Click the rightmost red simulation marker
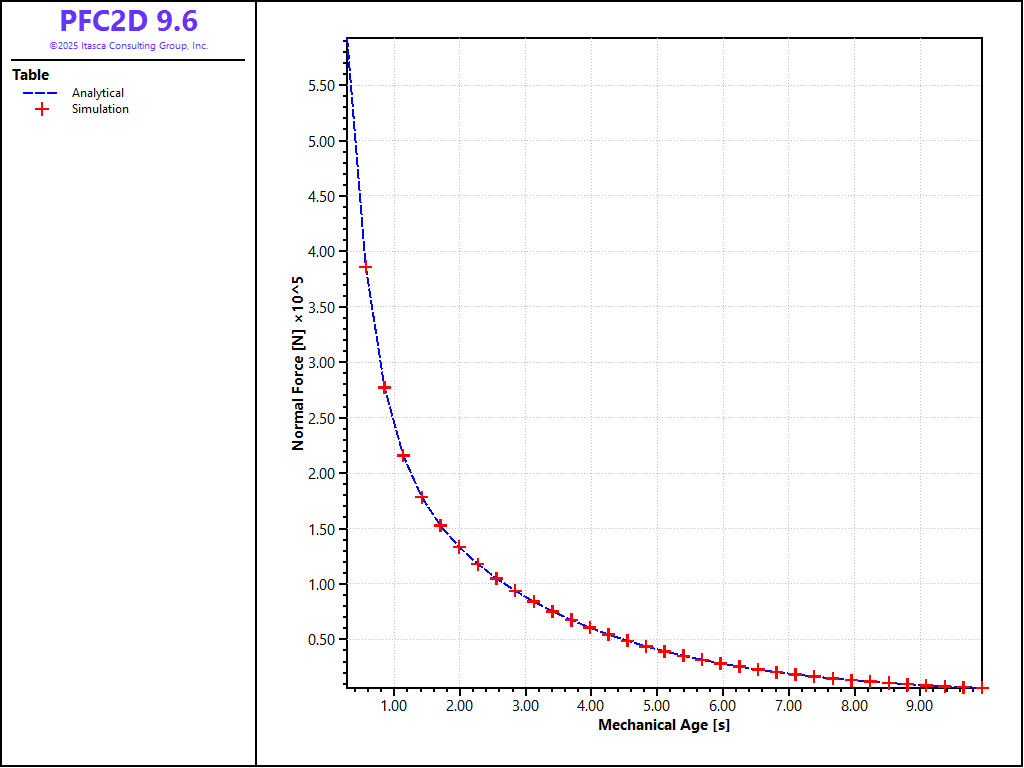Screen dimensions: 1024x768 982,688
